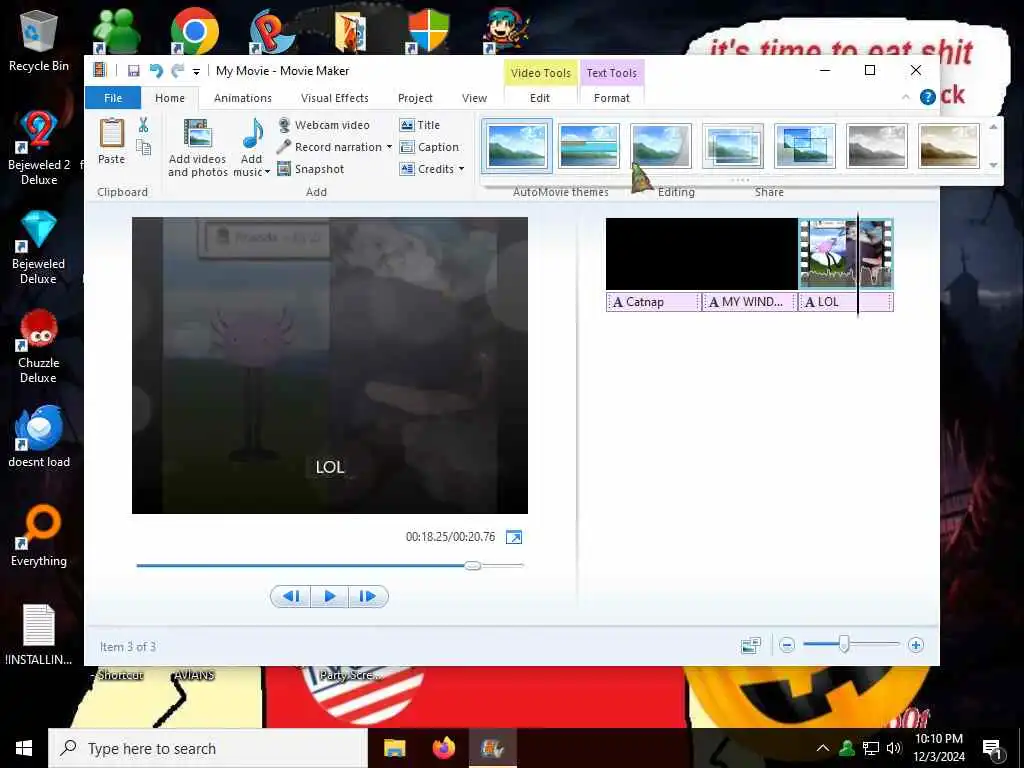
Task: Select the Catnap caption on timeline
Action: (x=653, y=302)
